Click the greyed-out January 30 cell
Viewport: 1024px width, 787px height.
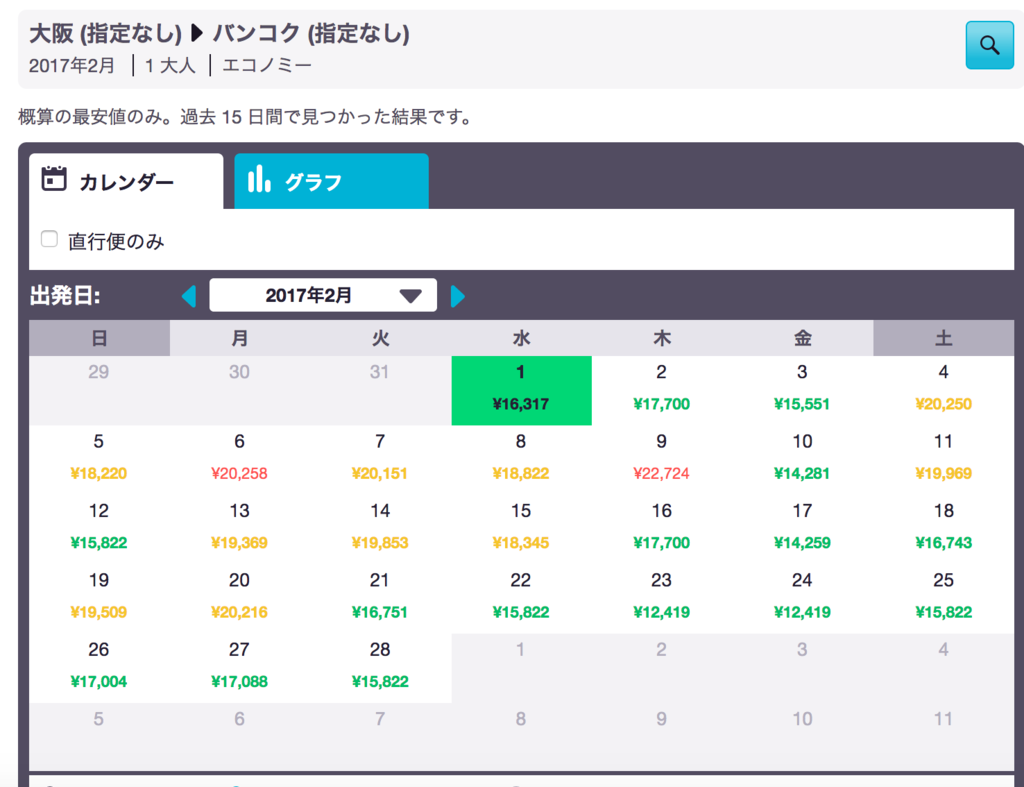(240, 391)
